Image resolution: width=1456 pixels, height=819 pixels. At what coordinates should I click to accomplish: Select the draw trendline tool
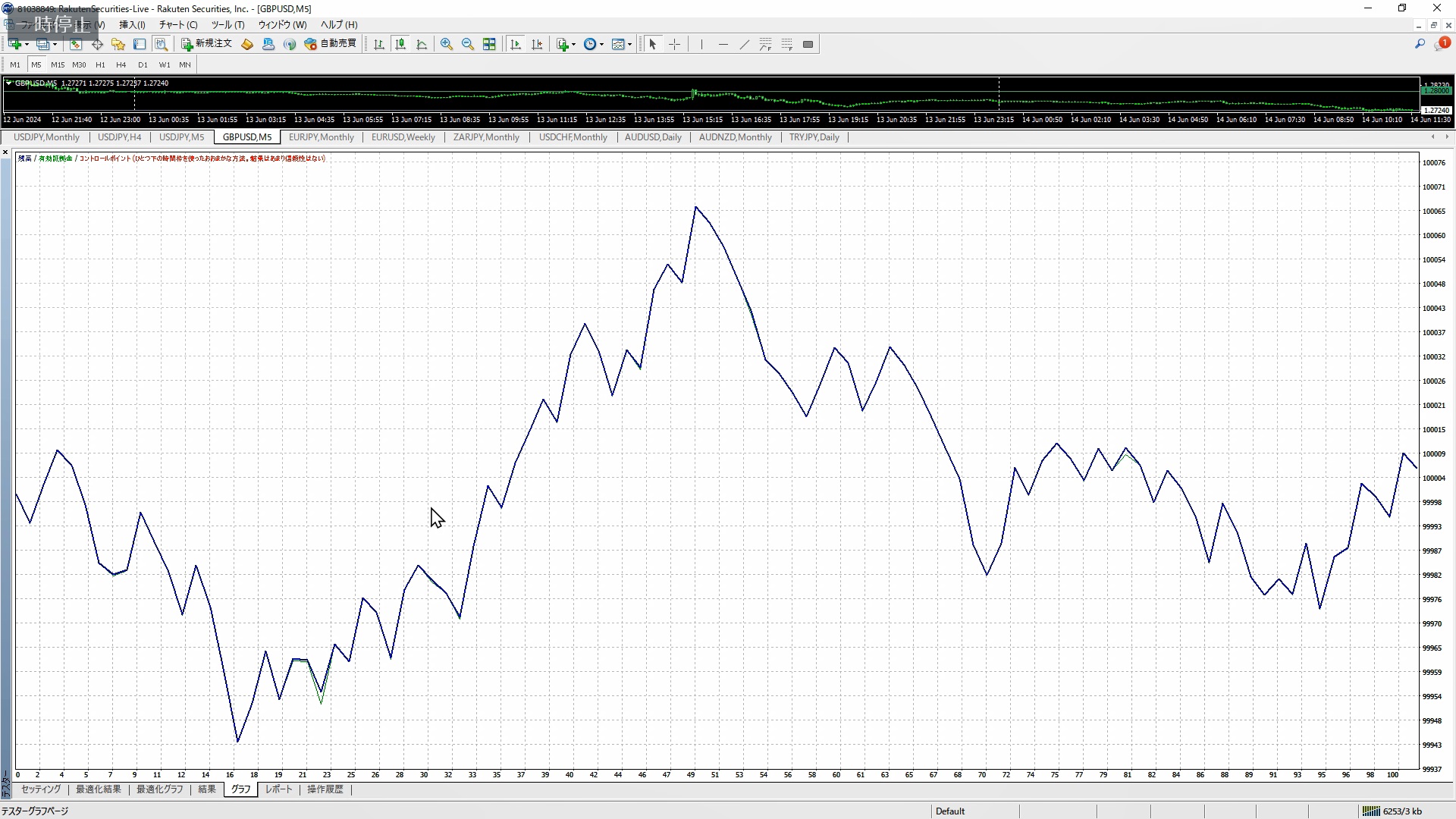[x=744, y=44]
